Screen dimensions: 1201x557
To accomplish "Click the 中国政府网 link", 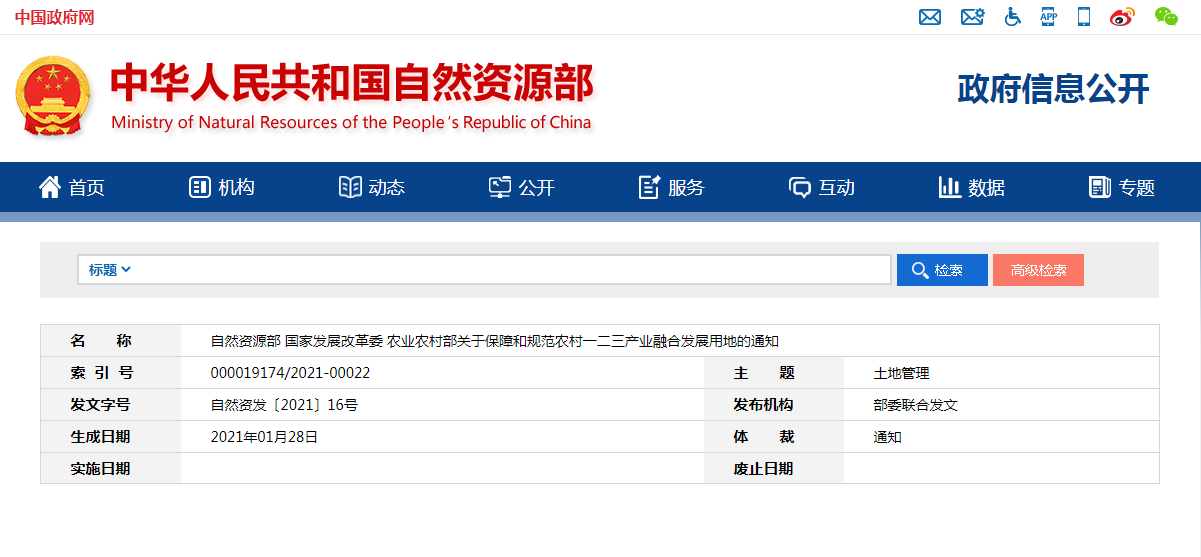I will pos(54,17).
